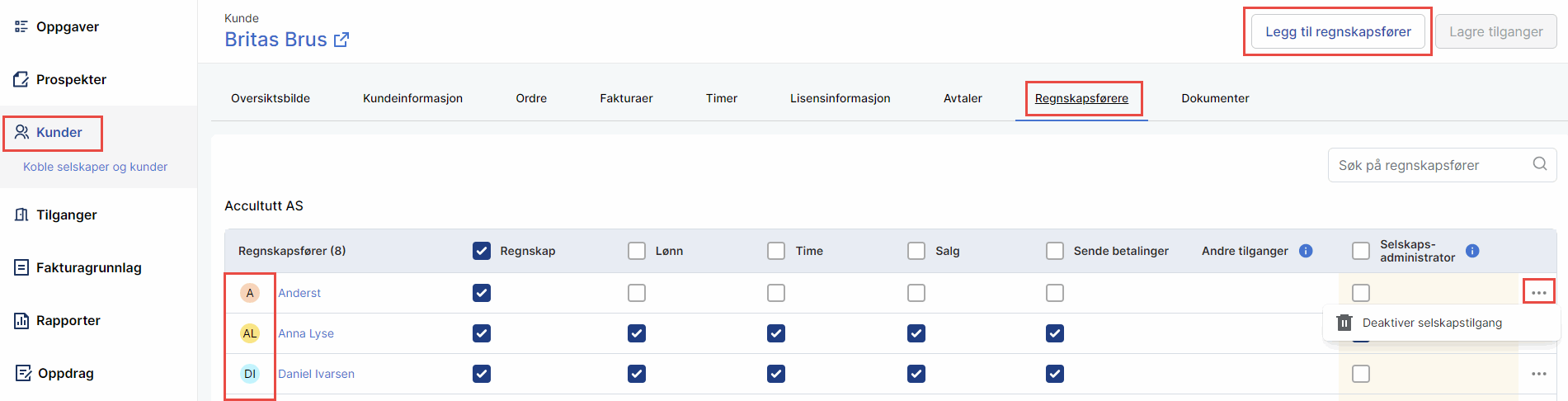
Task: Click the Oppgaver list icon in sidebar
Action: pyautogui.click(x=21, y=26)
